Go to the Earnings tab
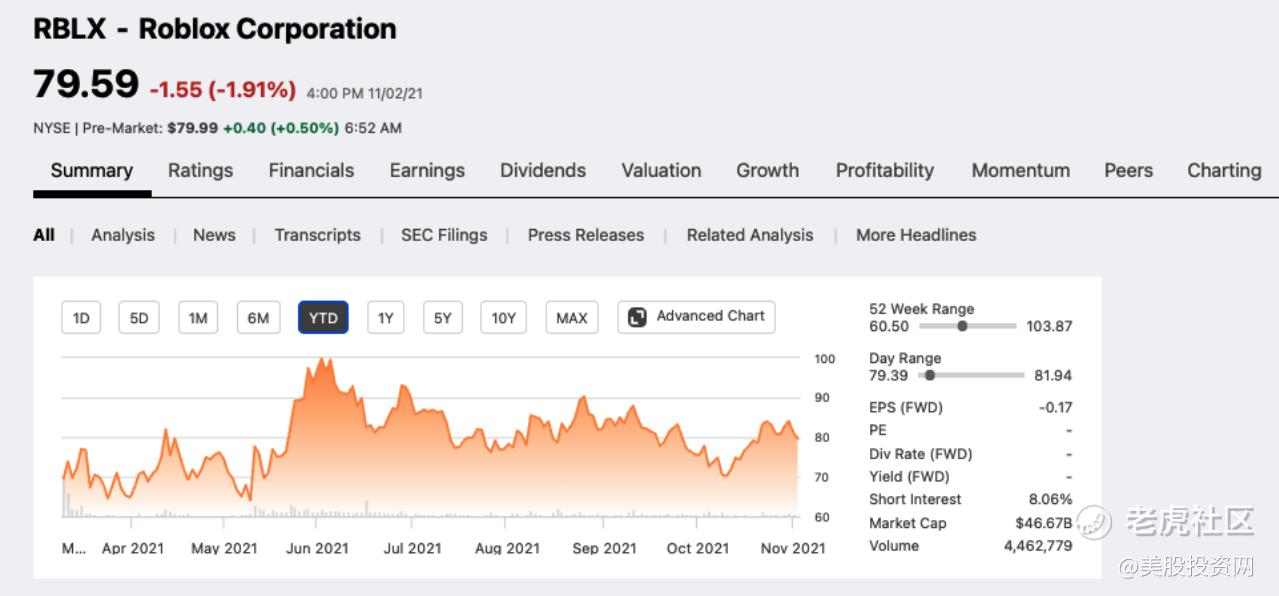Screen dimensions: 1279x596 click(x=427, y=170)
